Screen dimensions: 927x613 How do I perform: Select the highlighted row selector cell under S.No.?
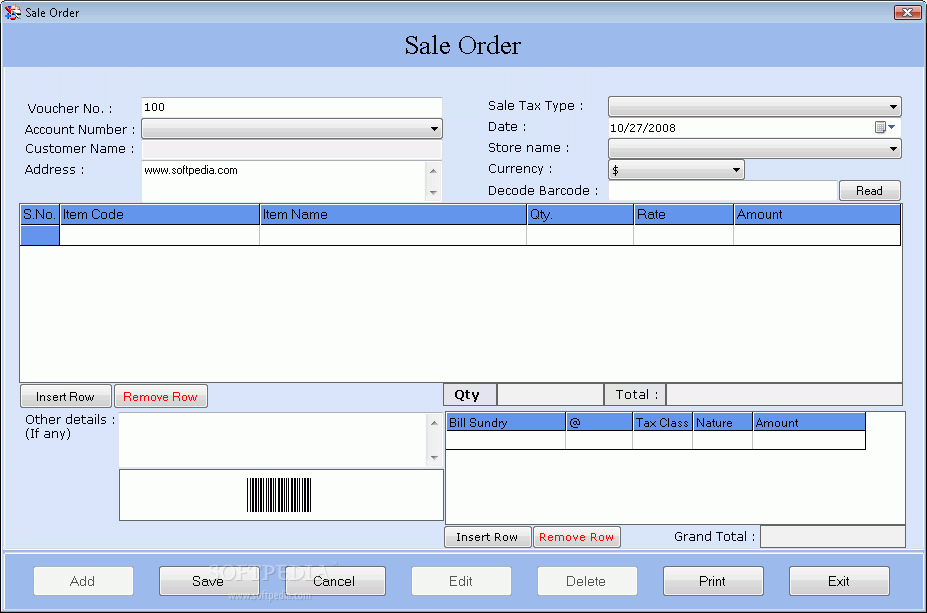pyautogui.click(x=40, y=235)
